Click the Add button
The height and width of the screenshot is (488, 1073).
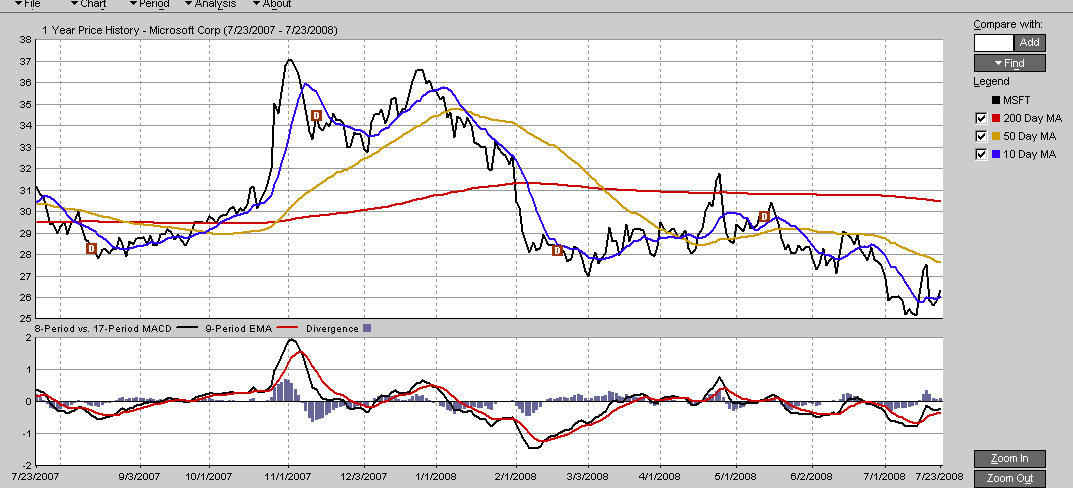click(1029, 42)
